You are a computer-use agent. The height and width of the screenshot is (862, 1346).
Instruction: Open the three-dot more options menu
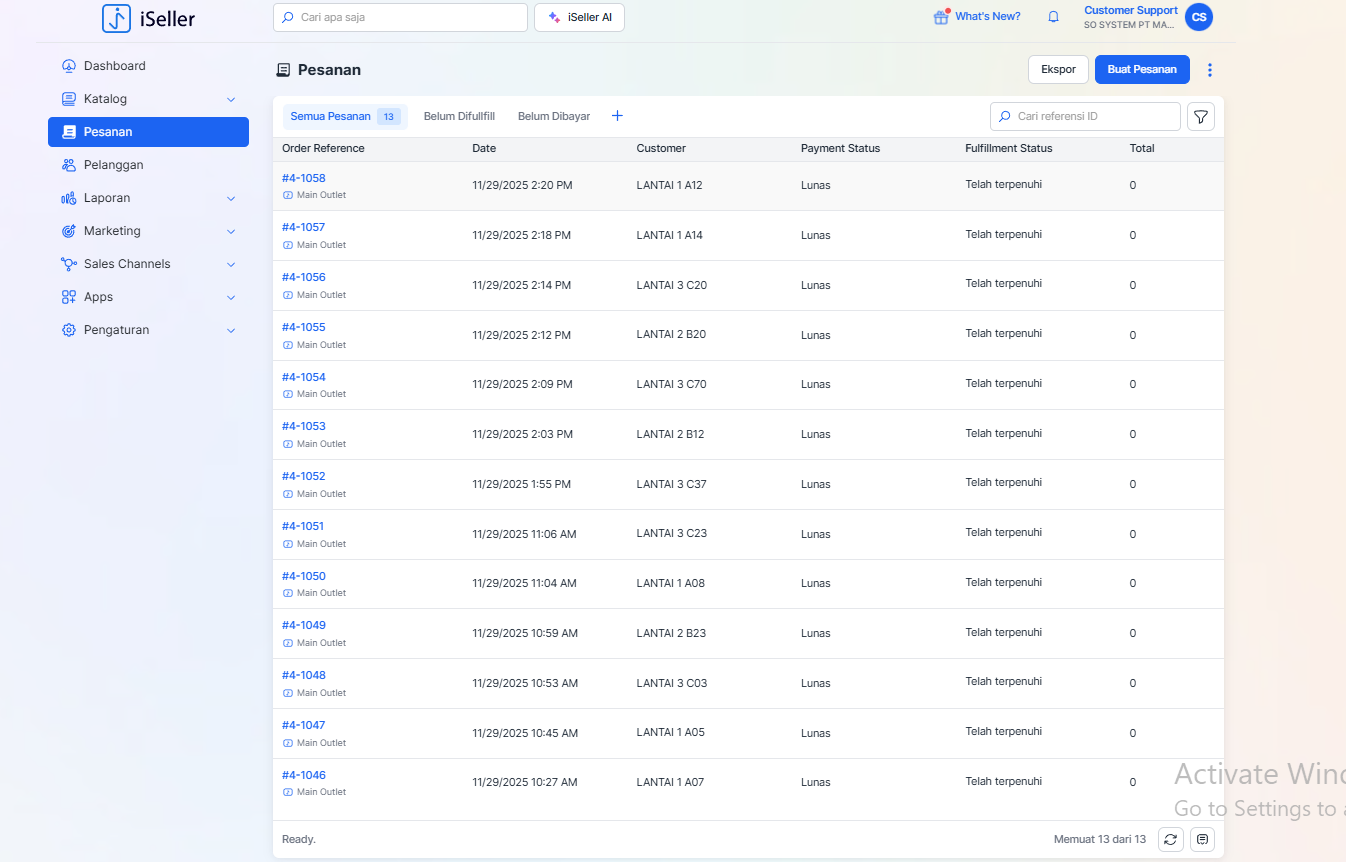tap(1210, 70)
